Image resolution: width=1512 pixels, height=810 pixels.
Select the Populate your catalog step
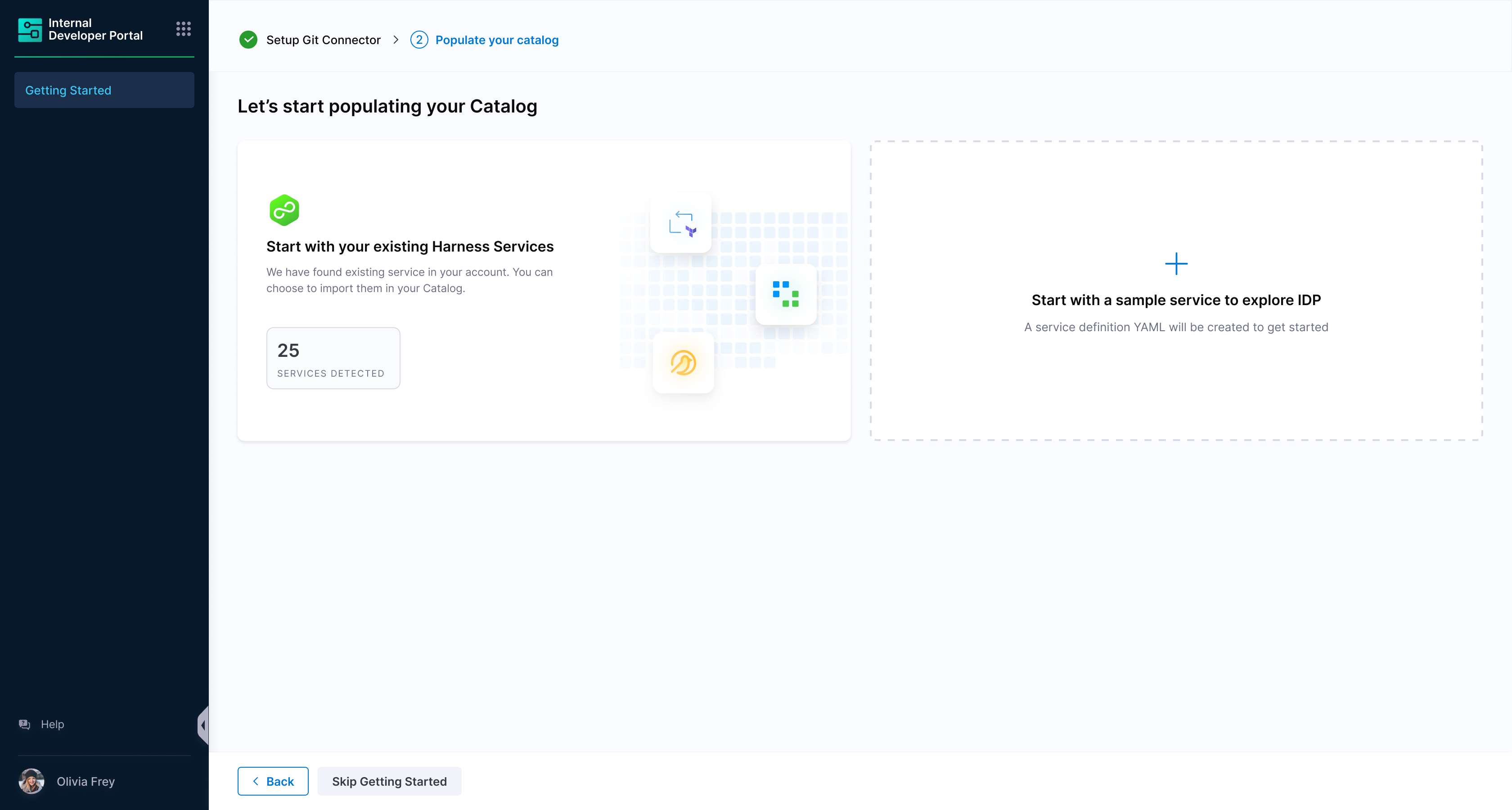(496, 40)
